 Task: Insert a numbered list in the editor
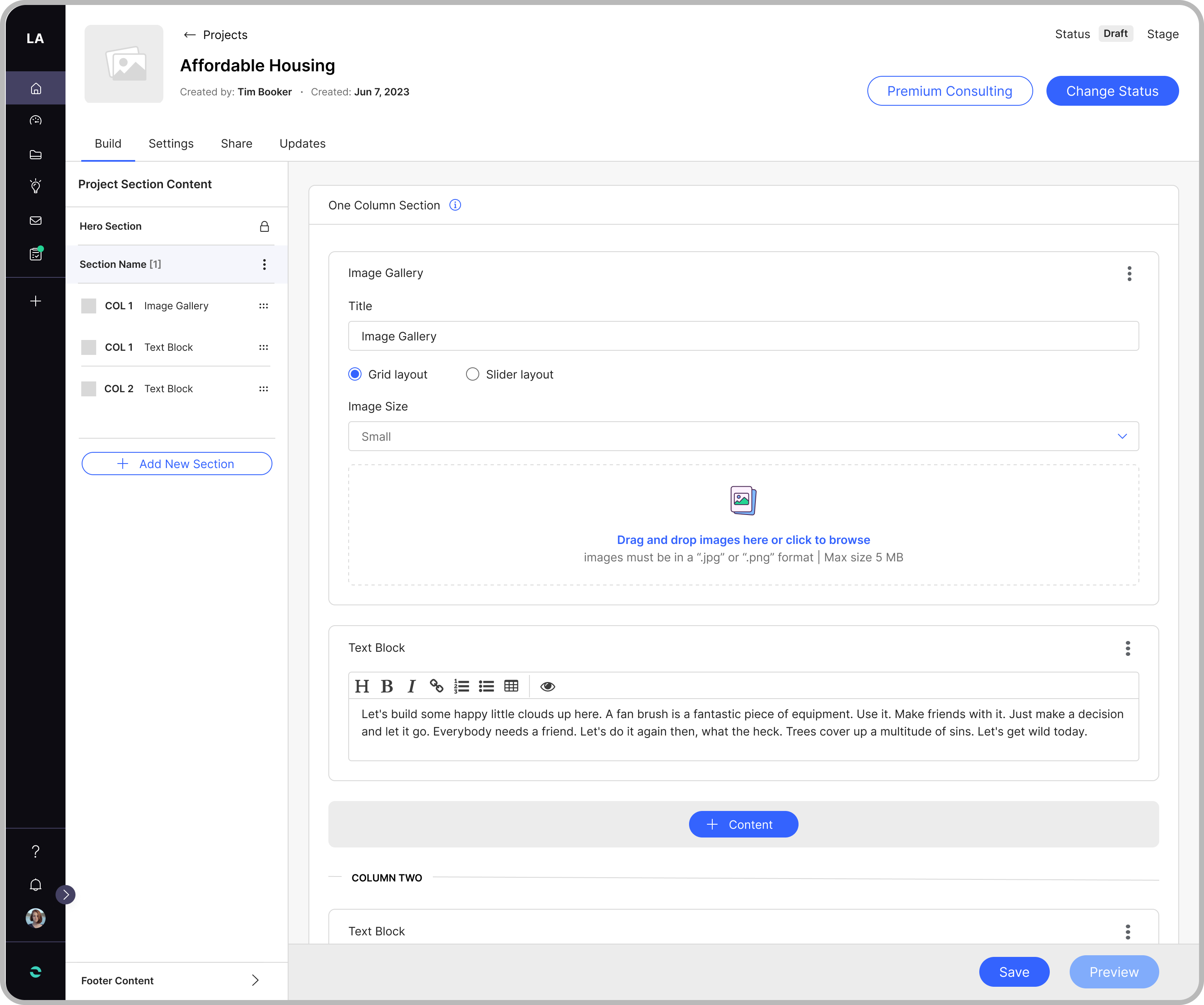pyautogui.click(x=461, y=686)
